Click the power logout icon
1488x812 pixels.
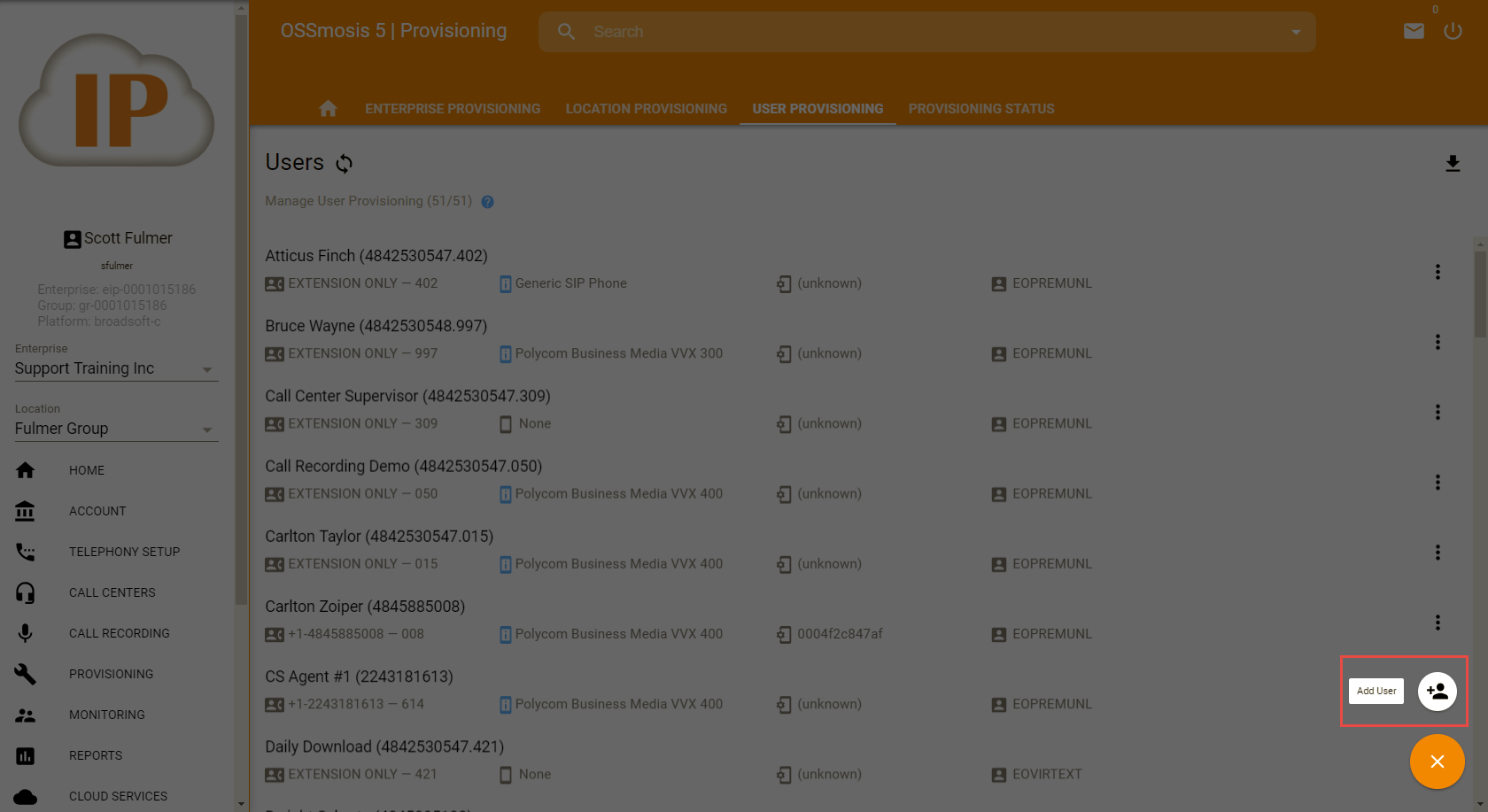(1453, 32)
